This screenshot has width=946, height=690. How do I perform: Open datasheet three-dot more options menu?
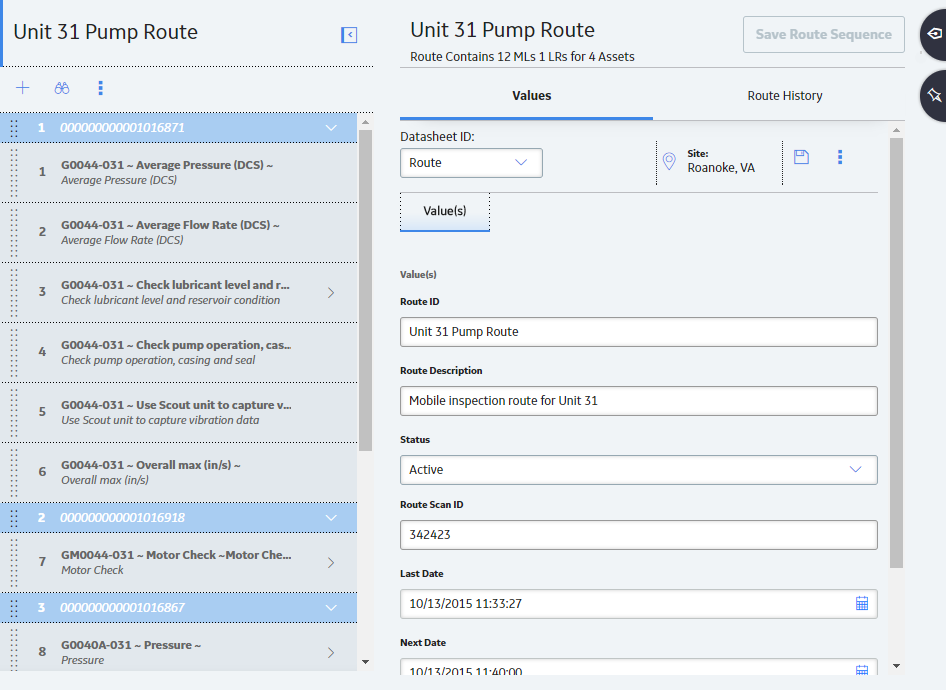(840, 157)
